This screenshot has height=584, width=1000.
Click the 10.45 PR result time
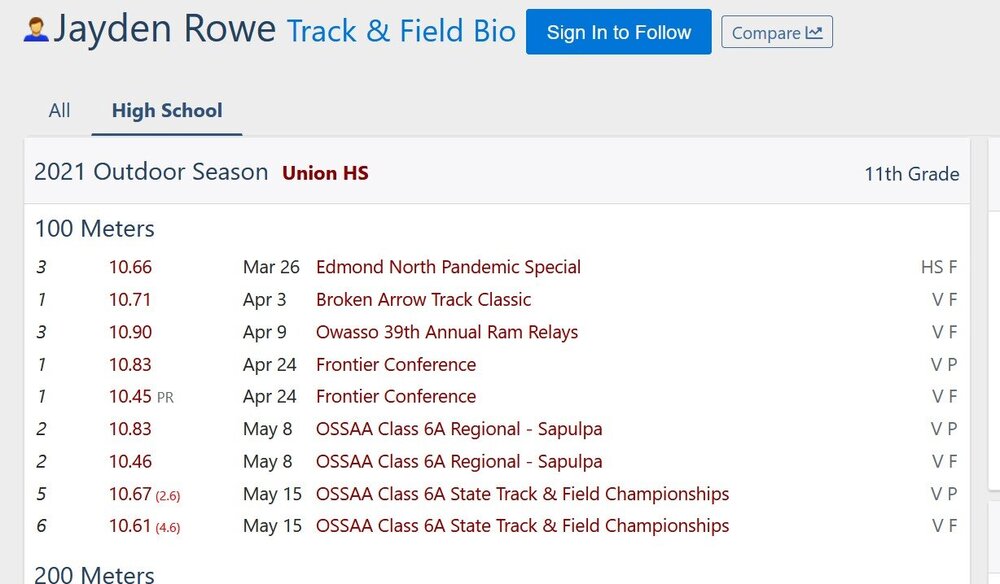pyautogui.click(x=130, y=396)
